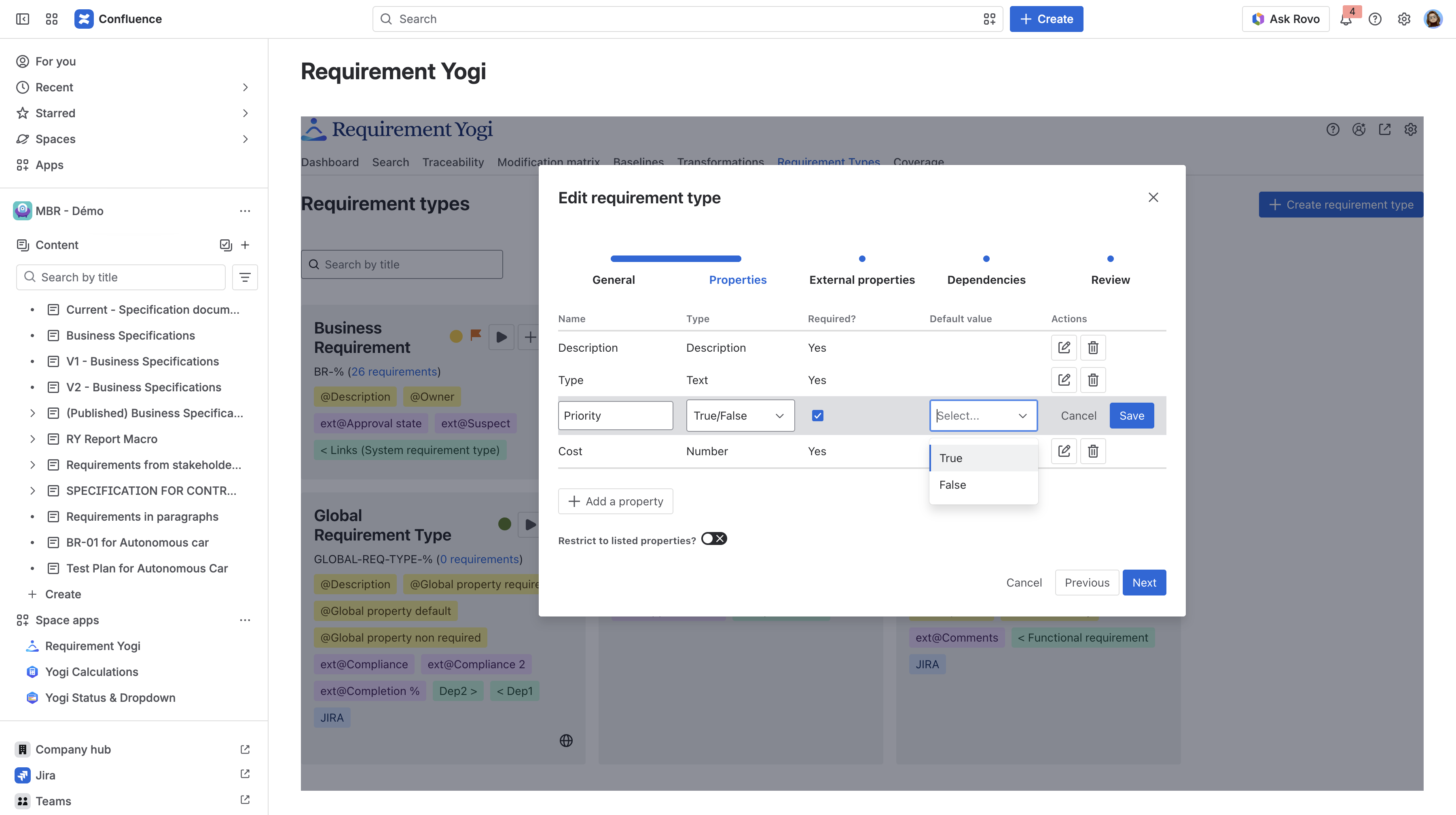Delete the Type property with trash icon
Screen dimensions: 1456x815
[1093, 380]
